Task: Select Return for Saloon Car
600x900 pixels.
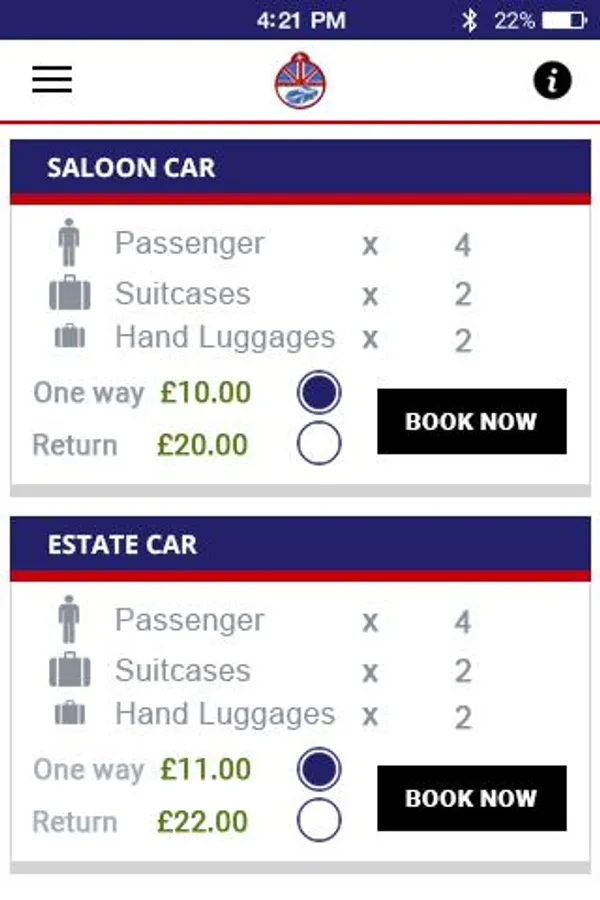Action: pos(319,444)
